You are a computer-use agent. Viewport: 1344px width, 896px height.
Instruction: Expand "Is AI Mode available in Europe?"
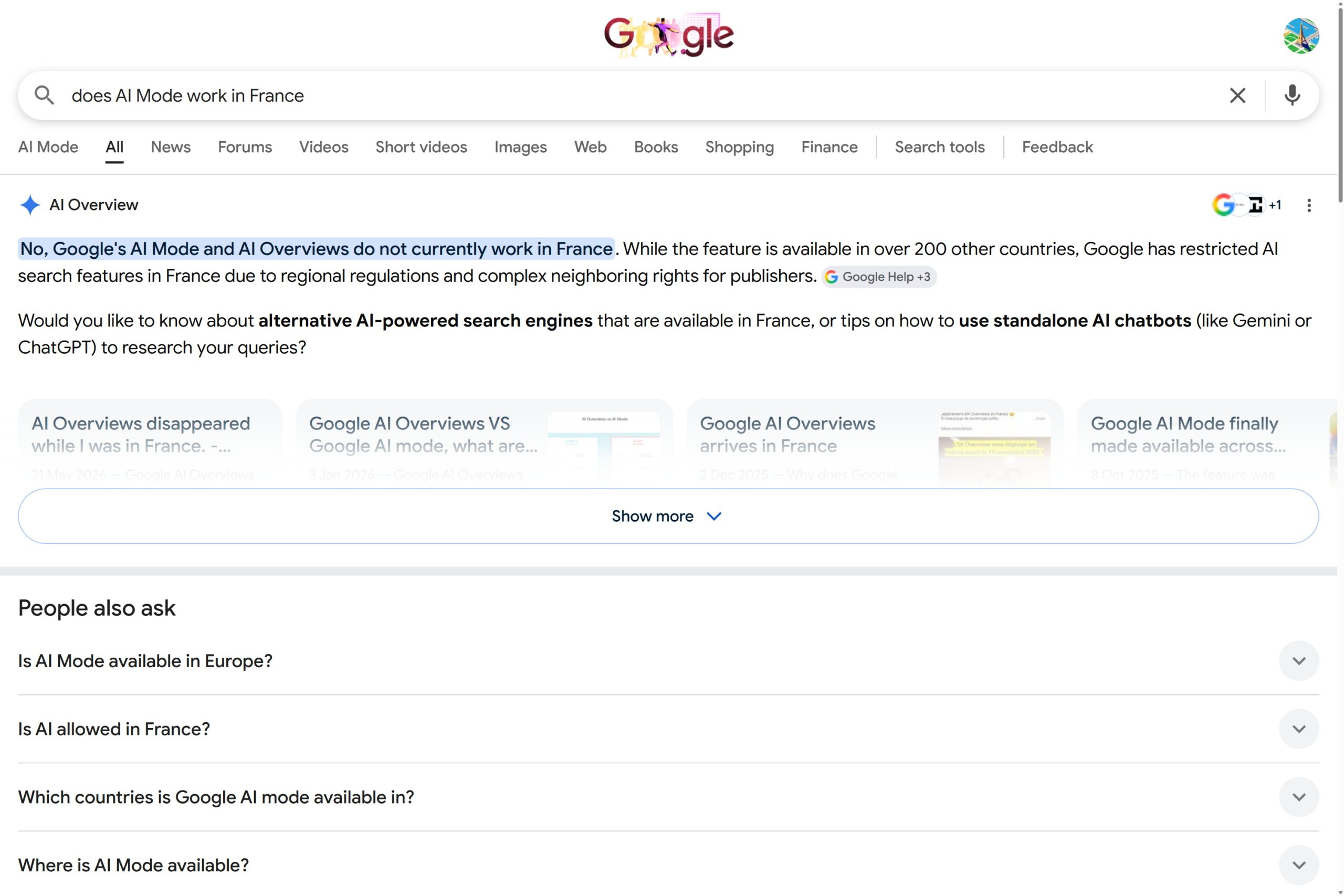point(668,660)
